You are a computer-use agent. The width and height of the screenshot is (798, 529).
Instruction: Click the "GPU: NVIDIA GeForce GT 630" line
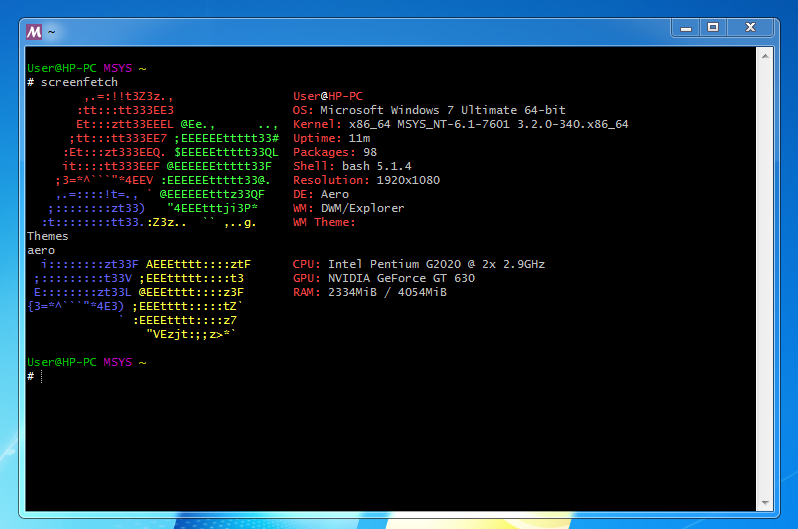pos(384,279)
